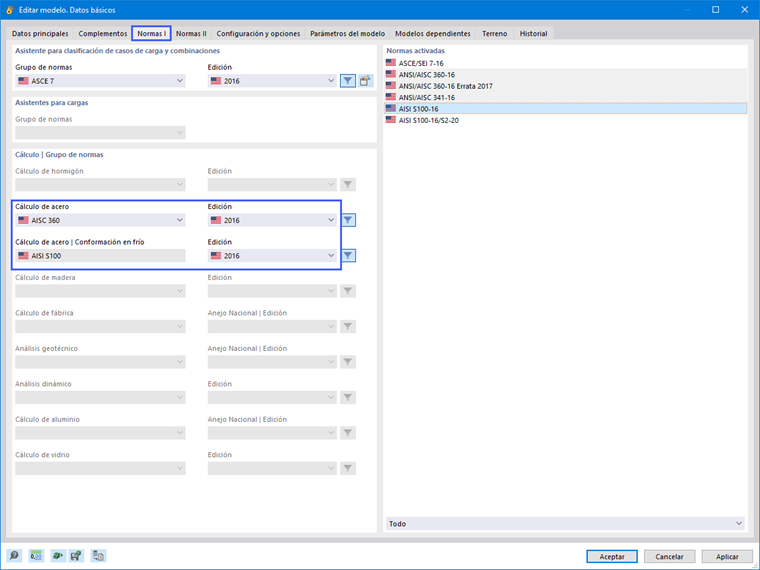Switch to the Normas II tab
This screenshot has width=760, height=570.
(191, 33)
